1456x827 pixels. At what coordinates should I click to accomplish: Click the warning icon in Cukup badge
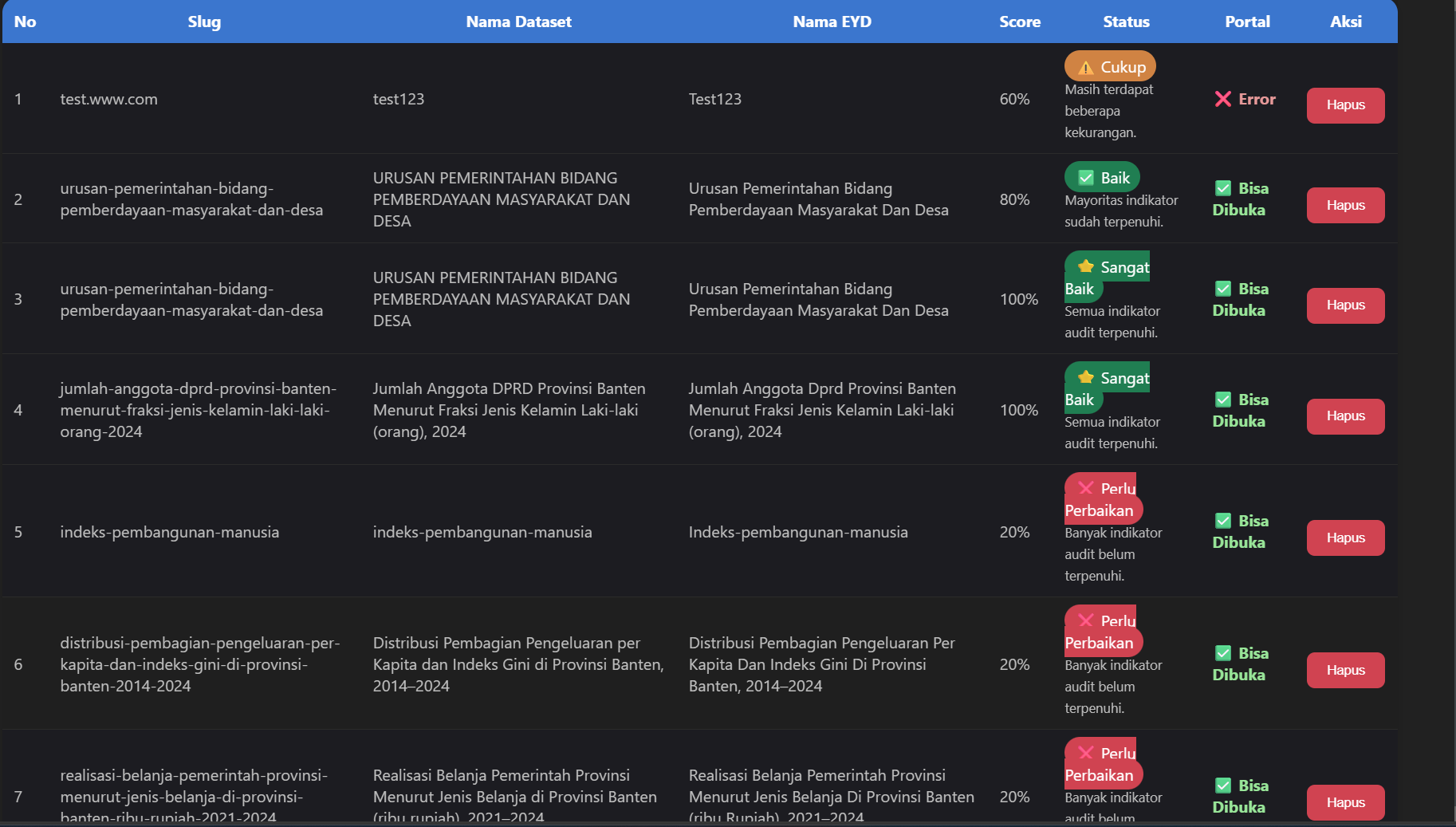click(1086, 67)
